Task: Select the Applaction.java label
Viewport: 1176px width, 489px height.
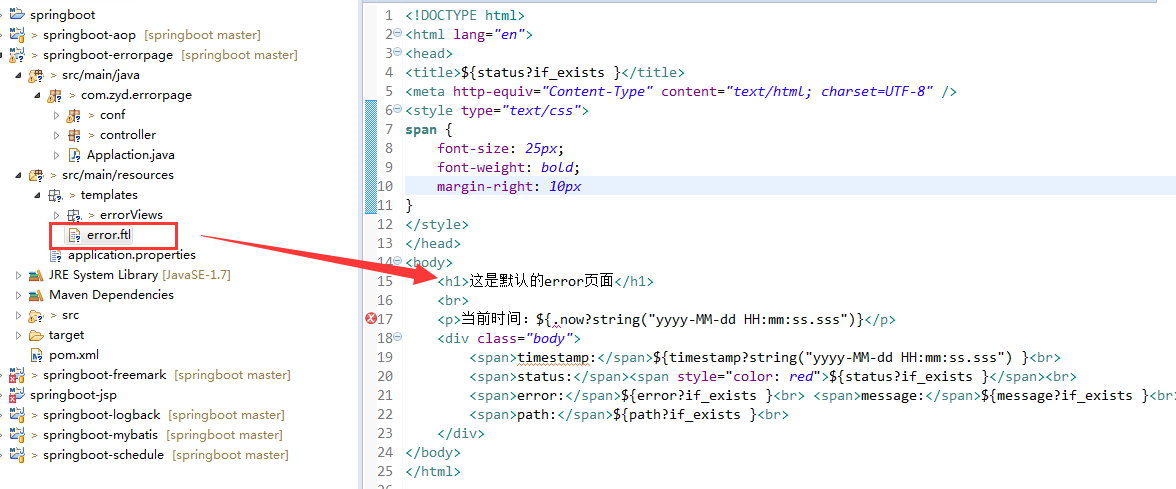Action: tap(131, 154)
